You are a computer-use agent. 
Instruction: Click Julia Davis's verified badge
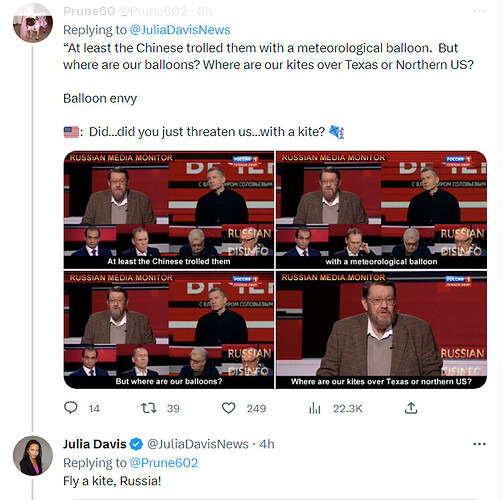click(x=136, y=444)
